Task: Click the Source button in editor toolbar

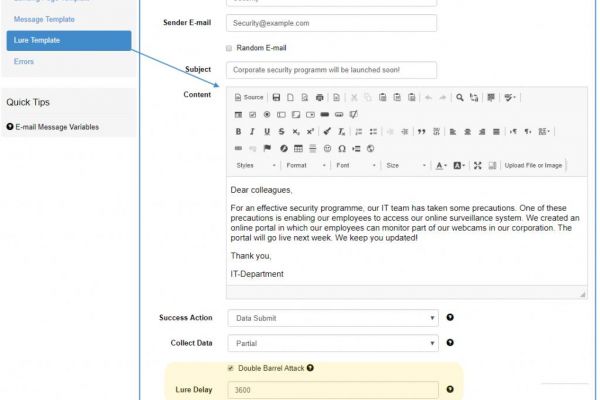Action: coord(249,98)
